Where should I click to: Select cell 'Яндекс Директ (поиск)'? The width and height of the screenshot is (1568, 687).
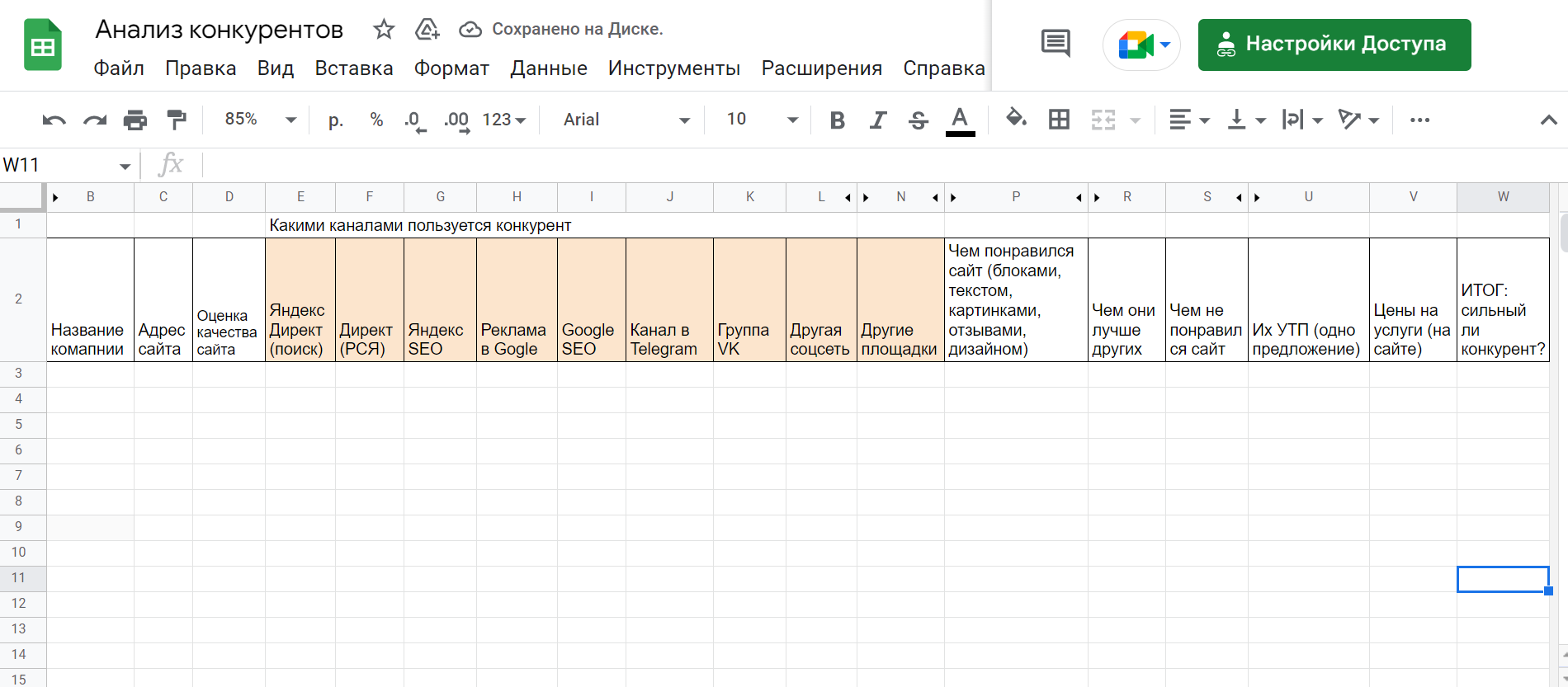300,299
